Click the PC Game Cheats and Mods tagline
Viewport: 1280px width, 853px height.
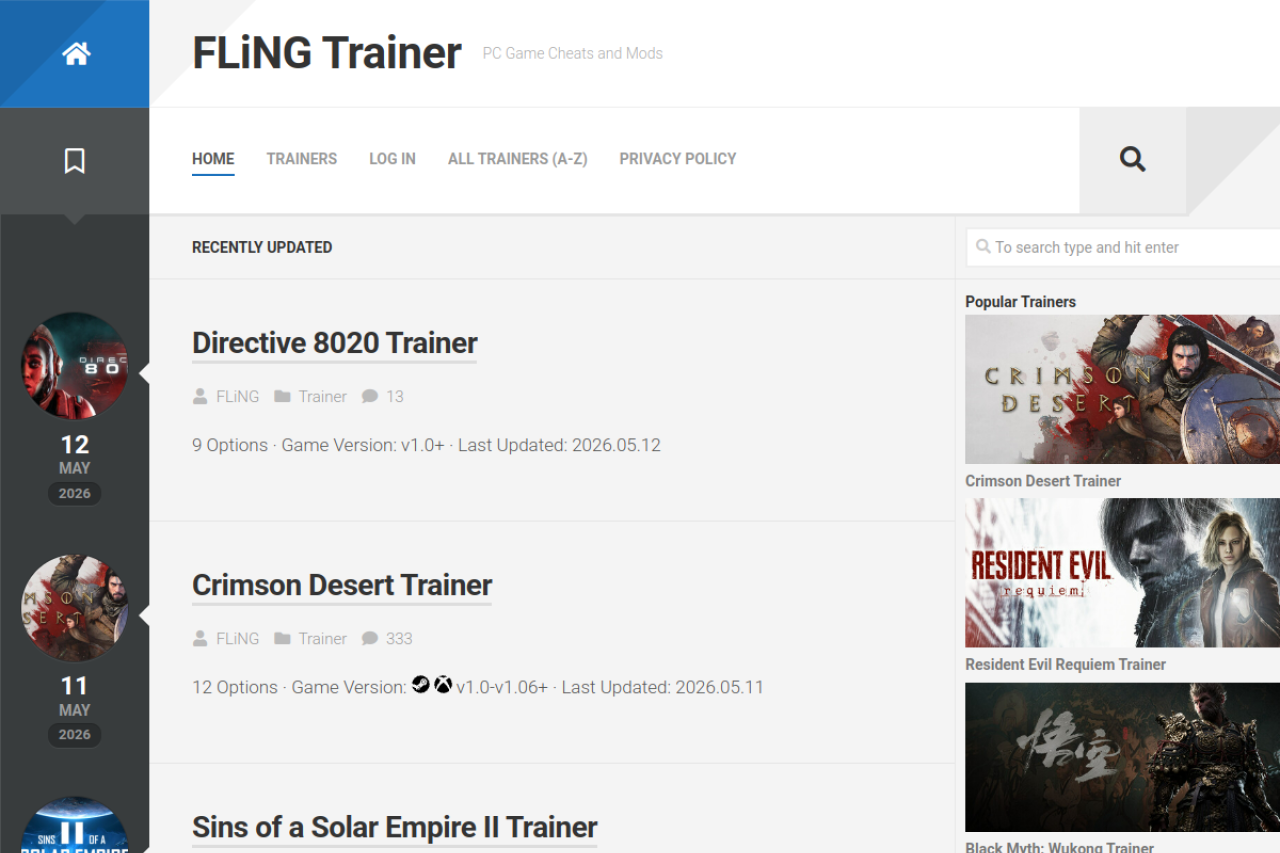coord(573,53)
